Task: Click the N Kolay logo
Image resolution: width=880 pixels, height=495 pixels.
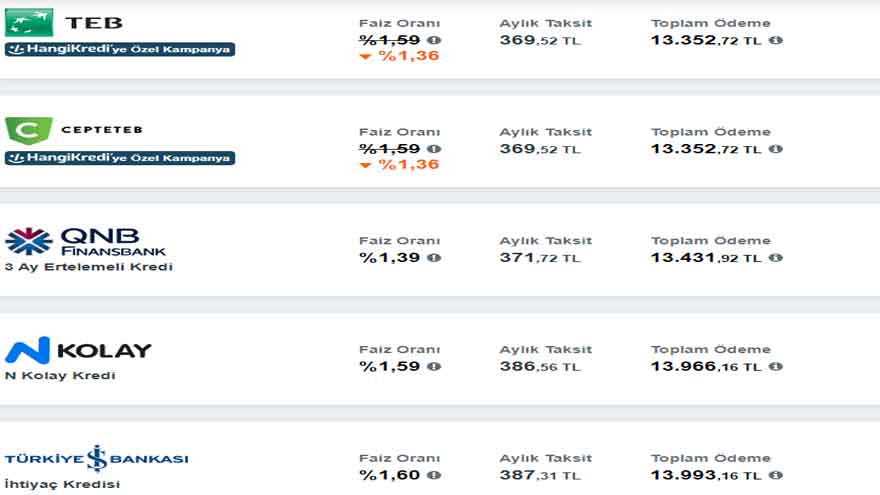Action: [x=78, y=350]
